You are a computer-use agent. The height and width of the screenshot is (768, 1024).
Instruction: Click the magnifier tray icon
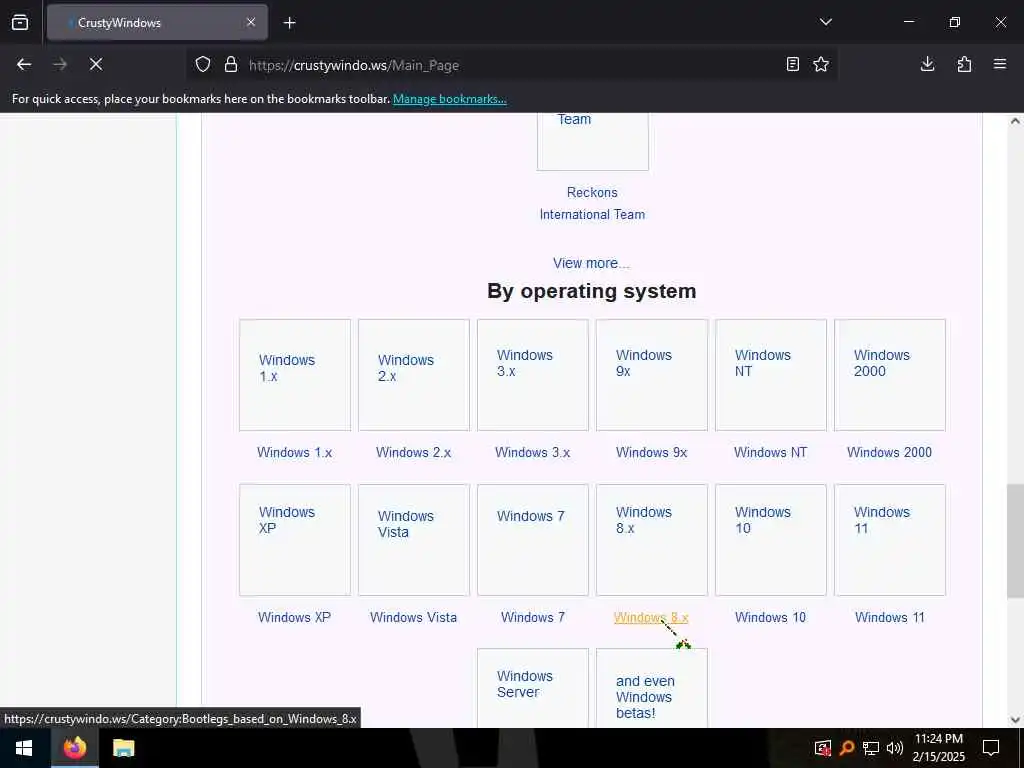(847, 748)
